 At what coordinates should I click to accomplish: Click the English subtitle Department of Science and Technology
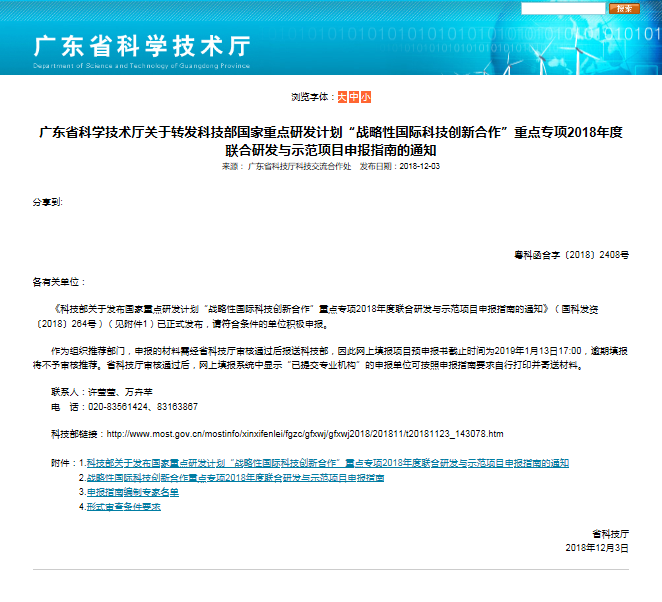click(141, 66)
